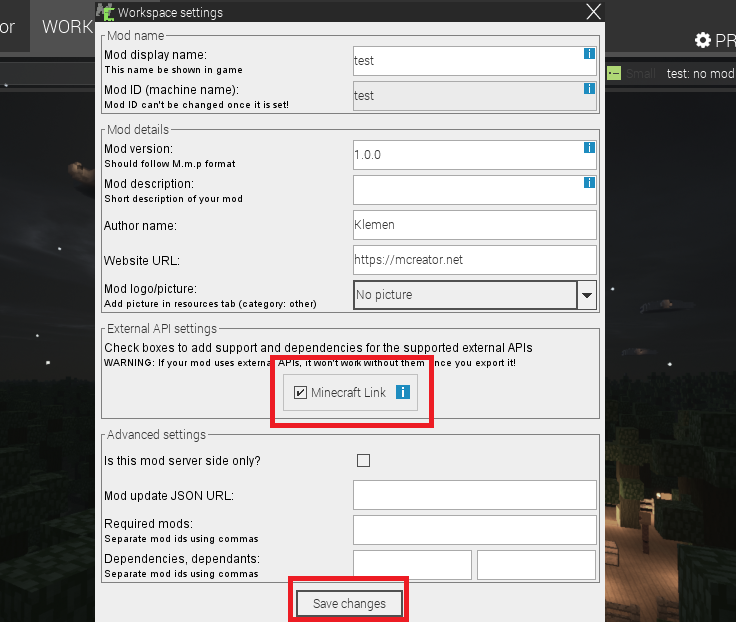Image resolution: width=736 pixels, height=622 pixels.
Task: Click the Mod ID text field
Action: [475, 96]
